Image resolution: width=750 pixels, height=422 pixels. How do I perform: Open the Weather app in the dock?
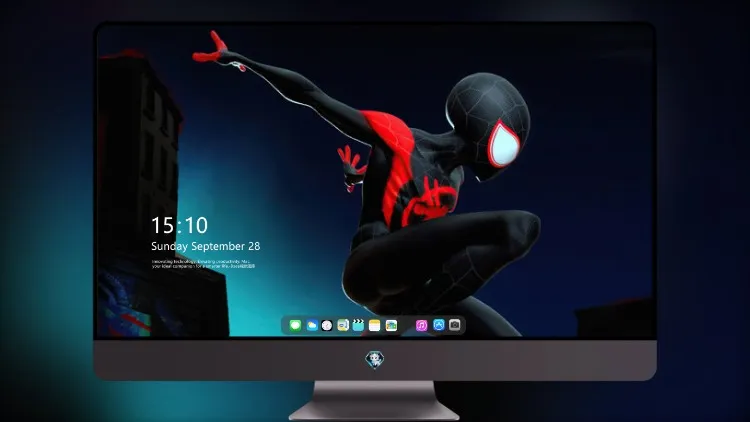(312, 325)
